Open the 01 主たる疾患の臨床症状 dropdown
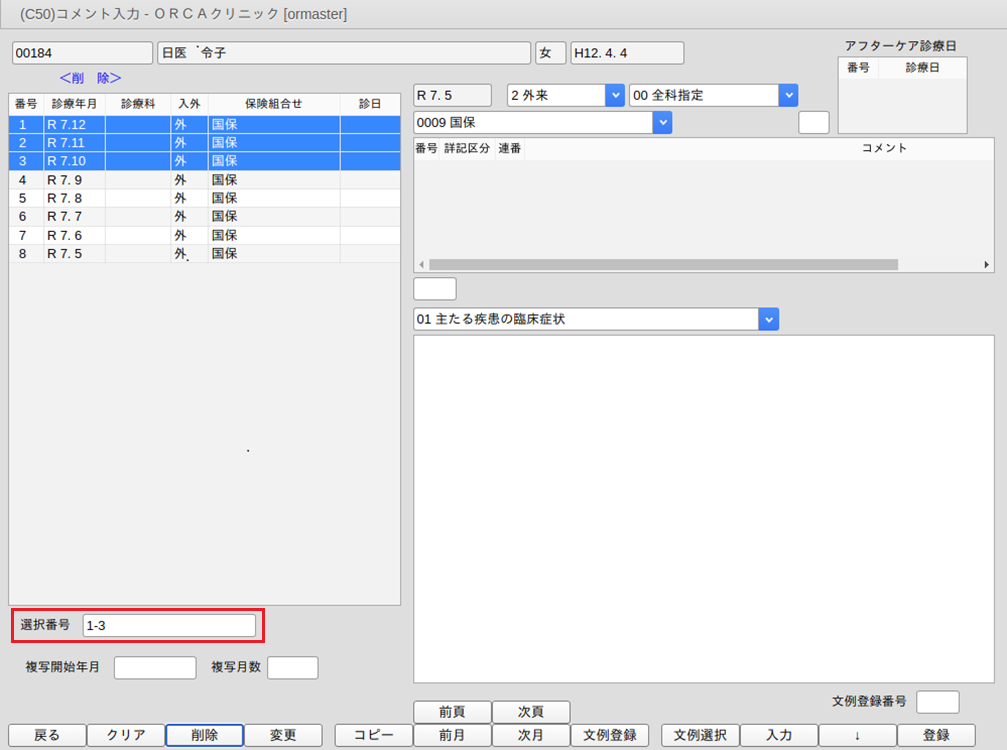 pyautogui.click(x=768, y=319)
